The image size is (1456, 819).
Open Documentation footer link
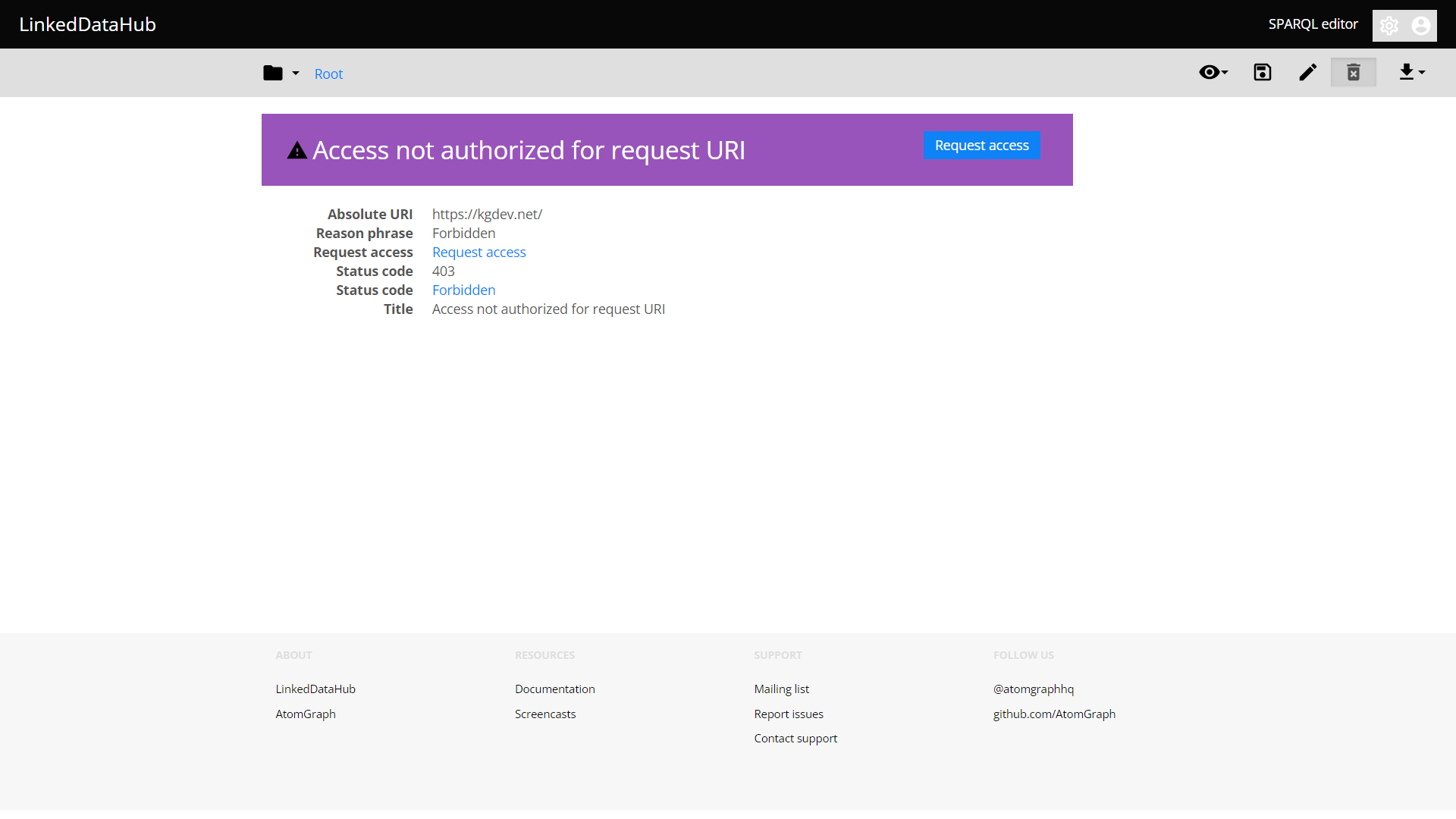pos(554,689)
